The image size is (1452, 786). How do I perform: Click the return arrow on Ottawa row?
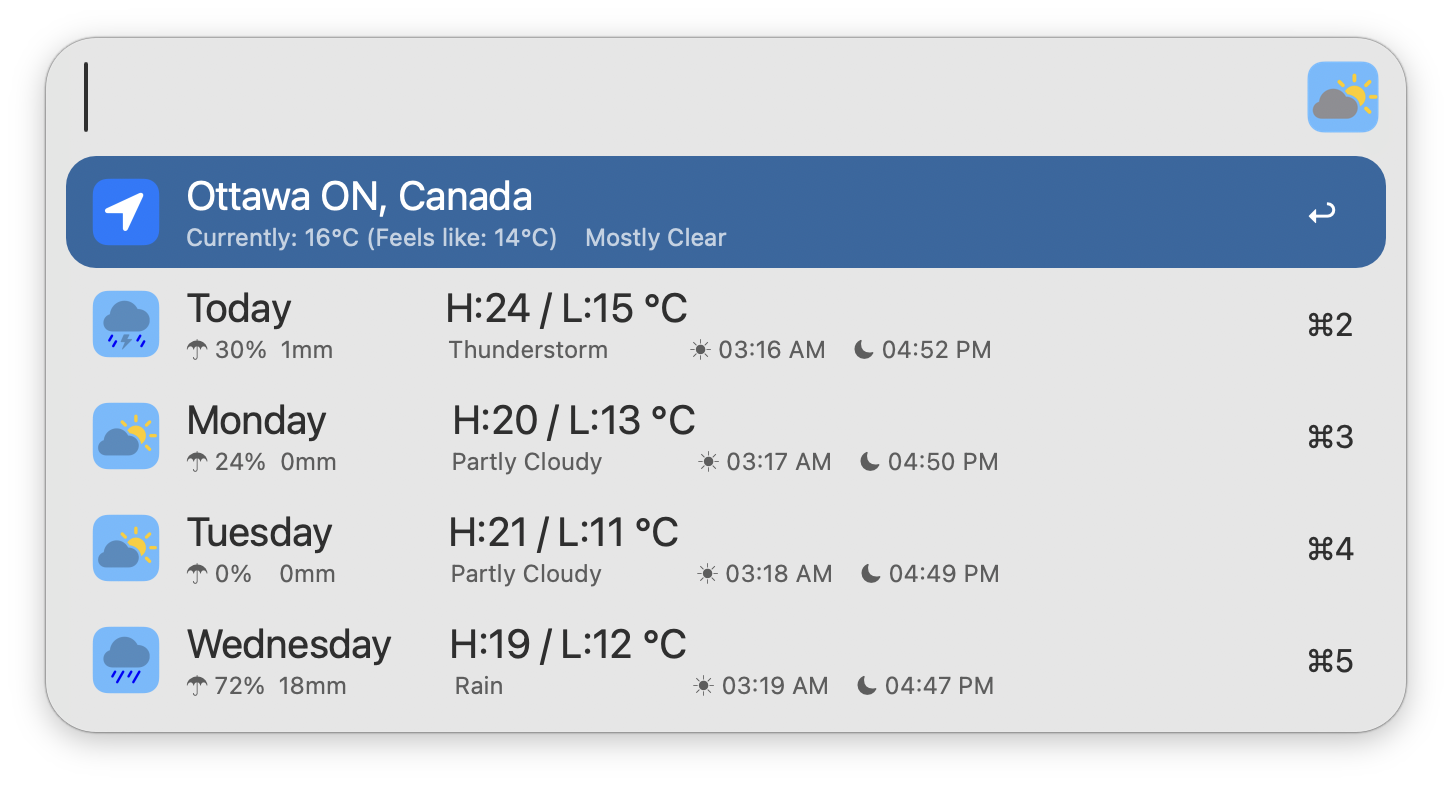(1322, 213)
